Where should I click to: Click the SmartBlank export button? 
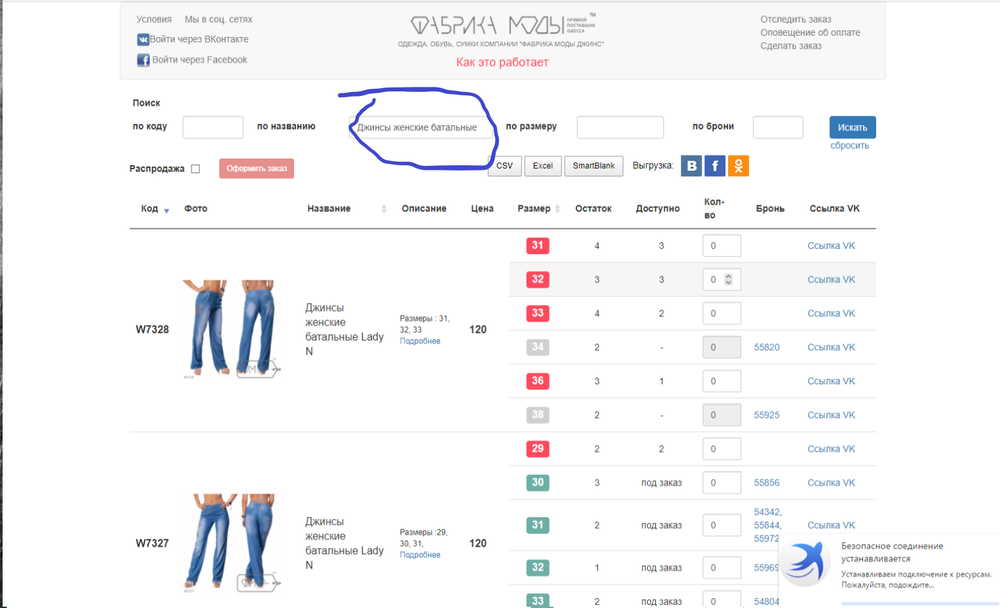(x=594, y=166)
